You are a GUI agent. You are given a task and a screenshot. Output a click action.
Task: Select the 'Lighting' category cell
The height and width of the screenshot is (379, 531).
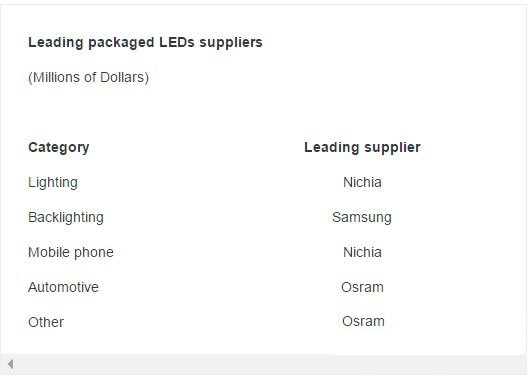53,183
